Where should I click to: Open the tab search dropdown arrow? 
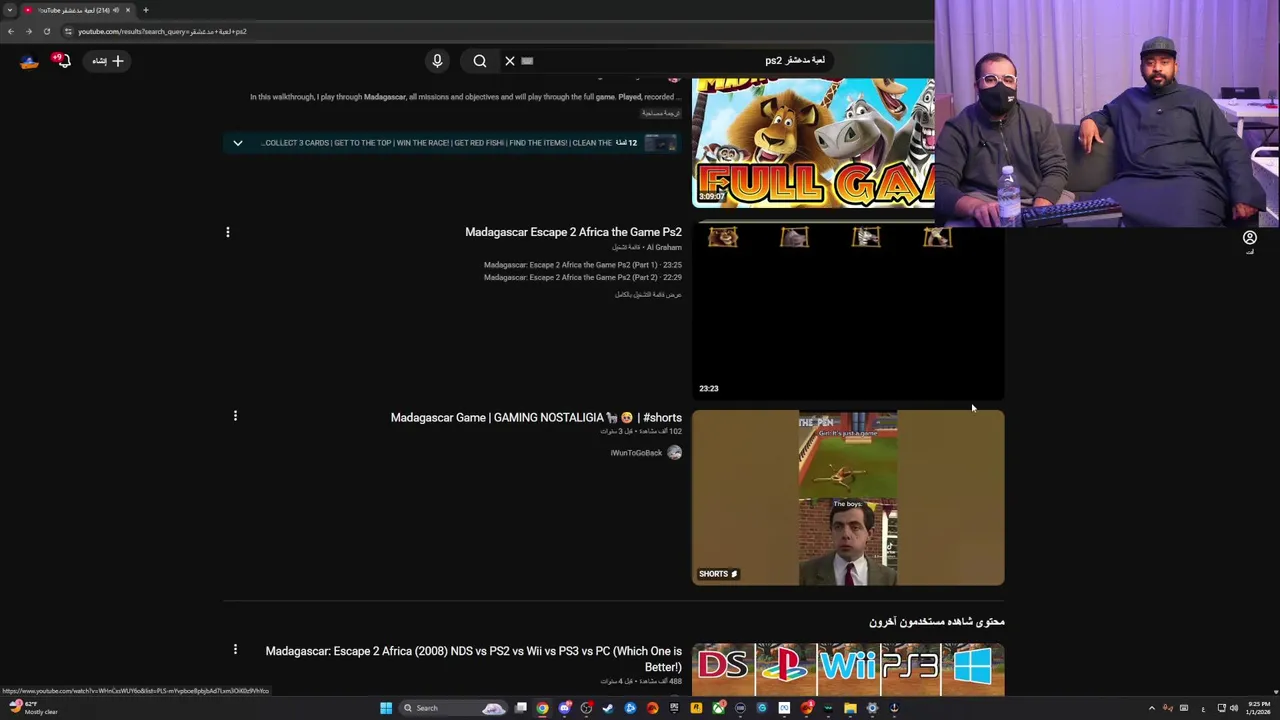(10, 10)
